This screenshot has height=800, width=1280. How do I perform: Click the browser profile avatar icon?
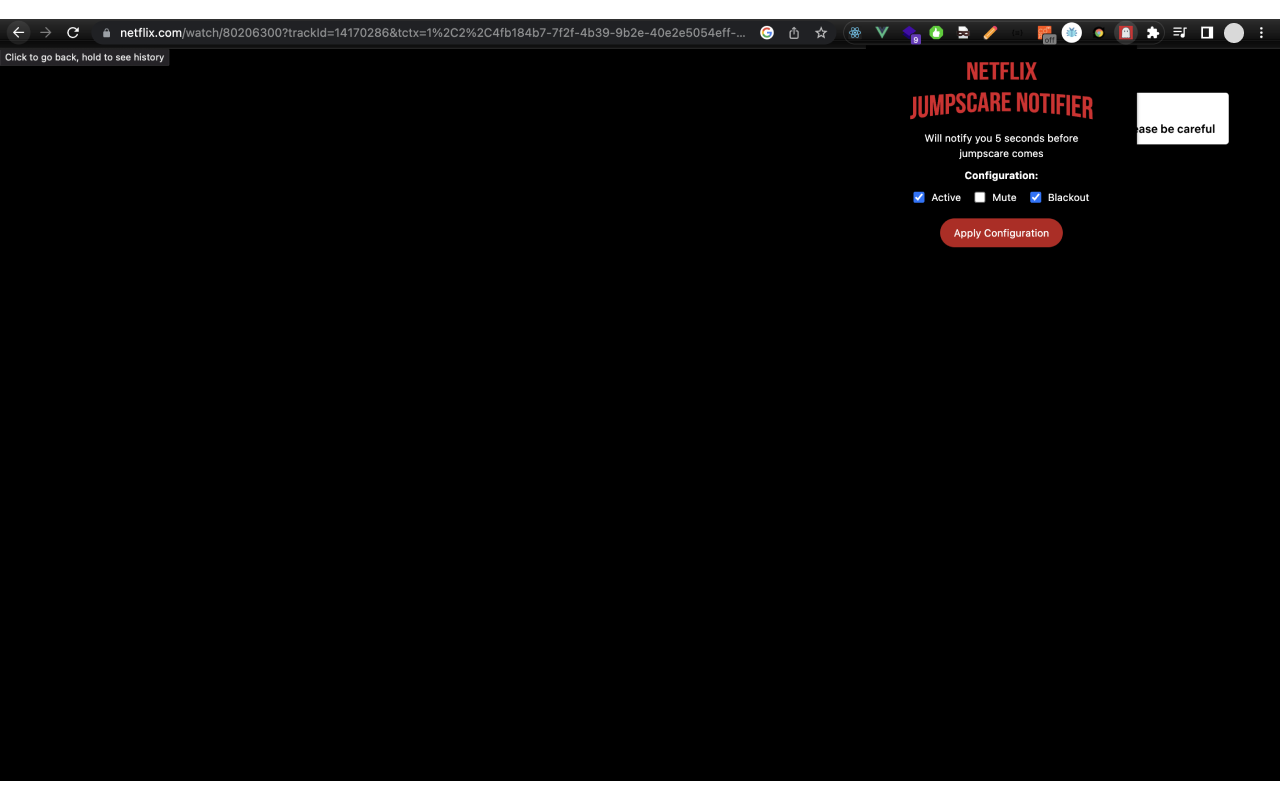[1234, 32]
